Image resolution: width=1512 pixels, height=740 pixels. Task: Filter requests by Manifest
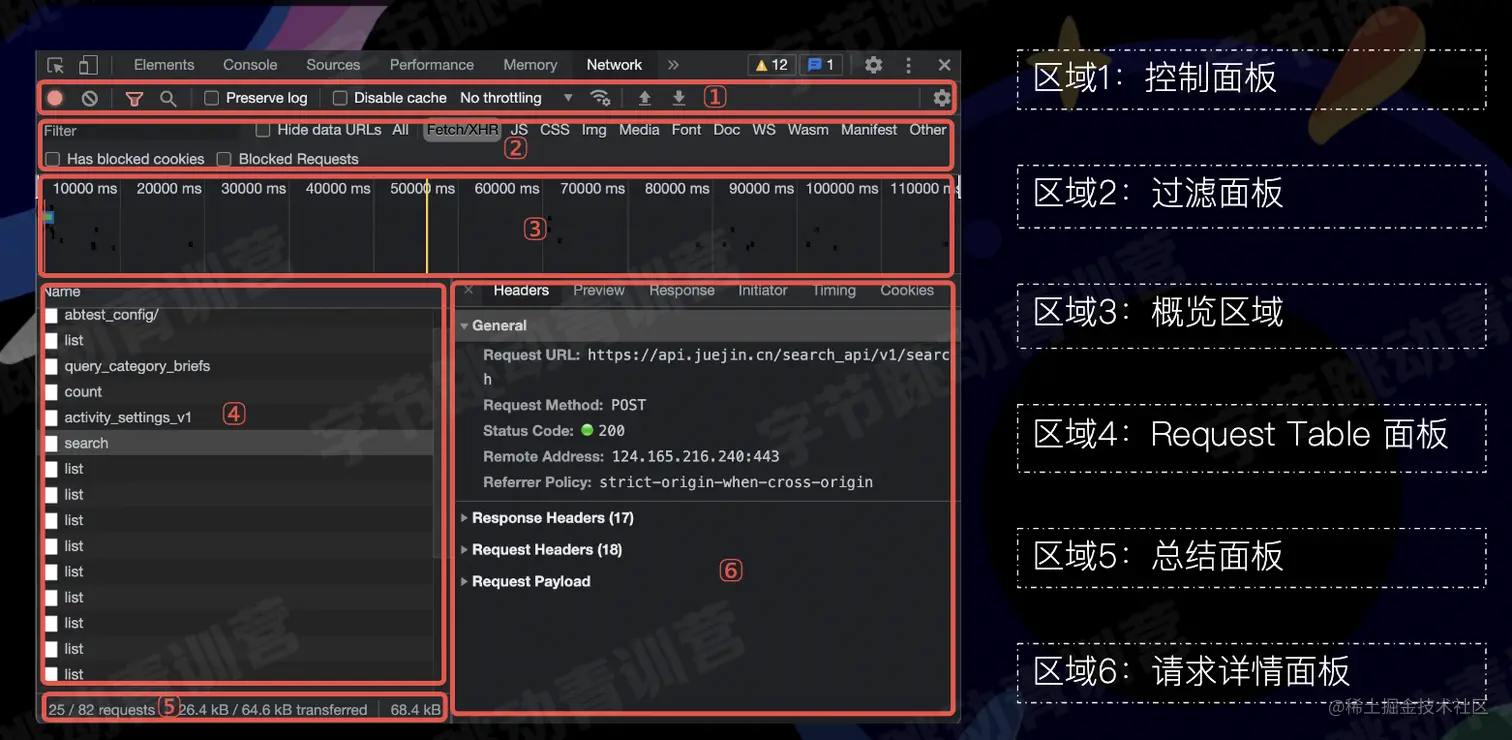click(869, 130)
